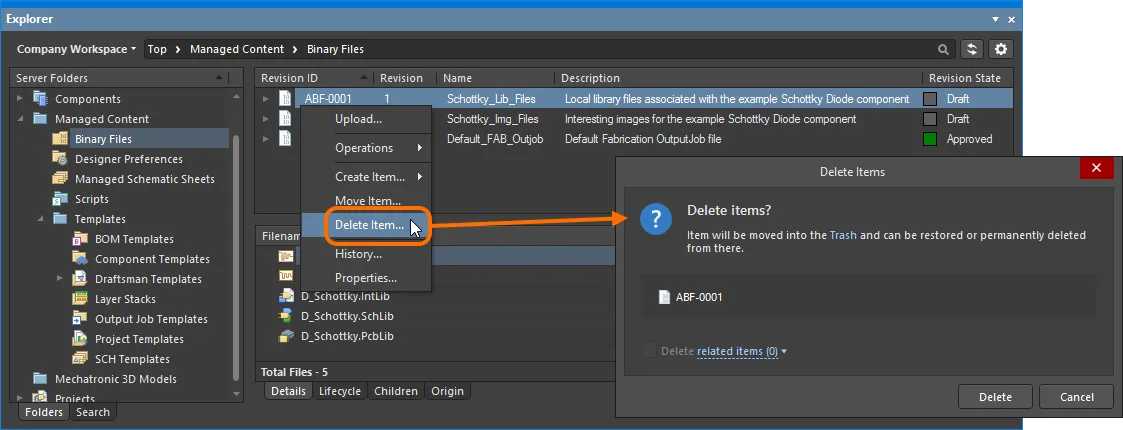Click the Designer Preferences folder icon
This screenshot has height=430, width=1123.
[x=61, y=159]
